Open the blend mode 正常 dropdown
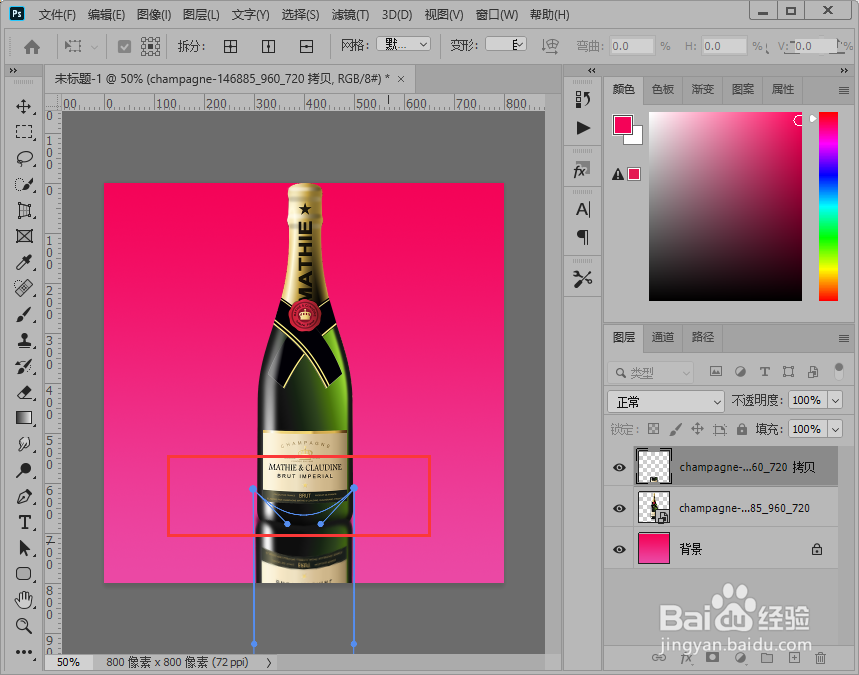 click(666, 402)
